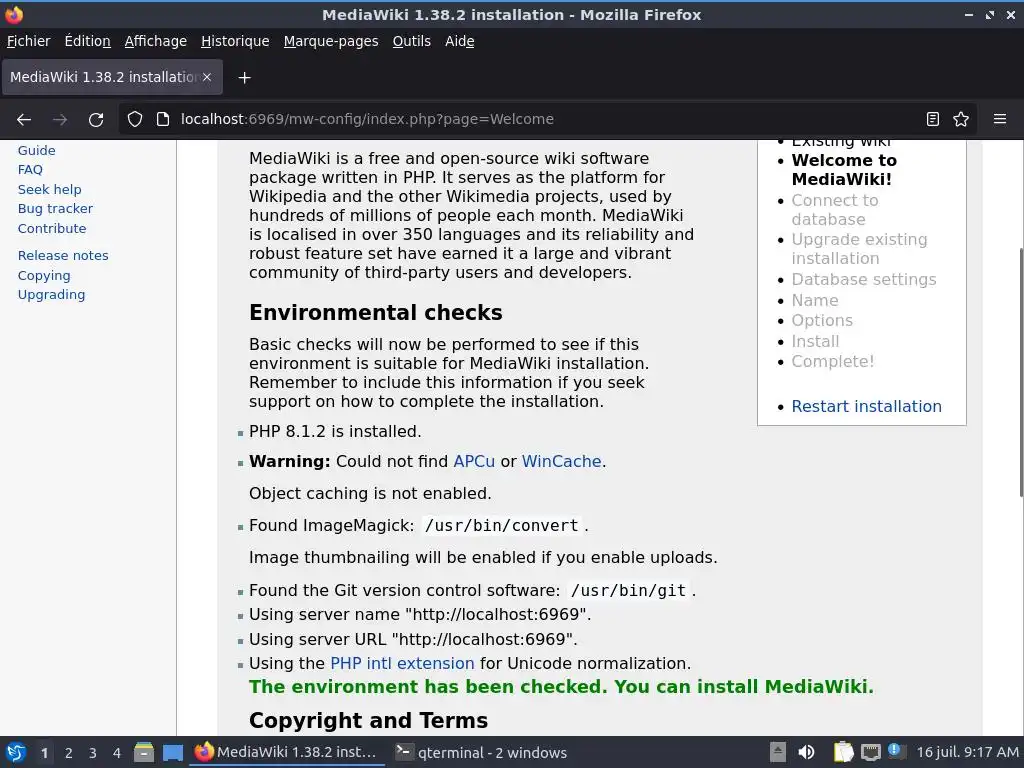Go back using the browser back arrow
1024x768 pixels.
24,120
